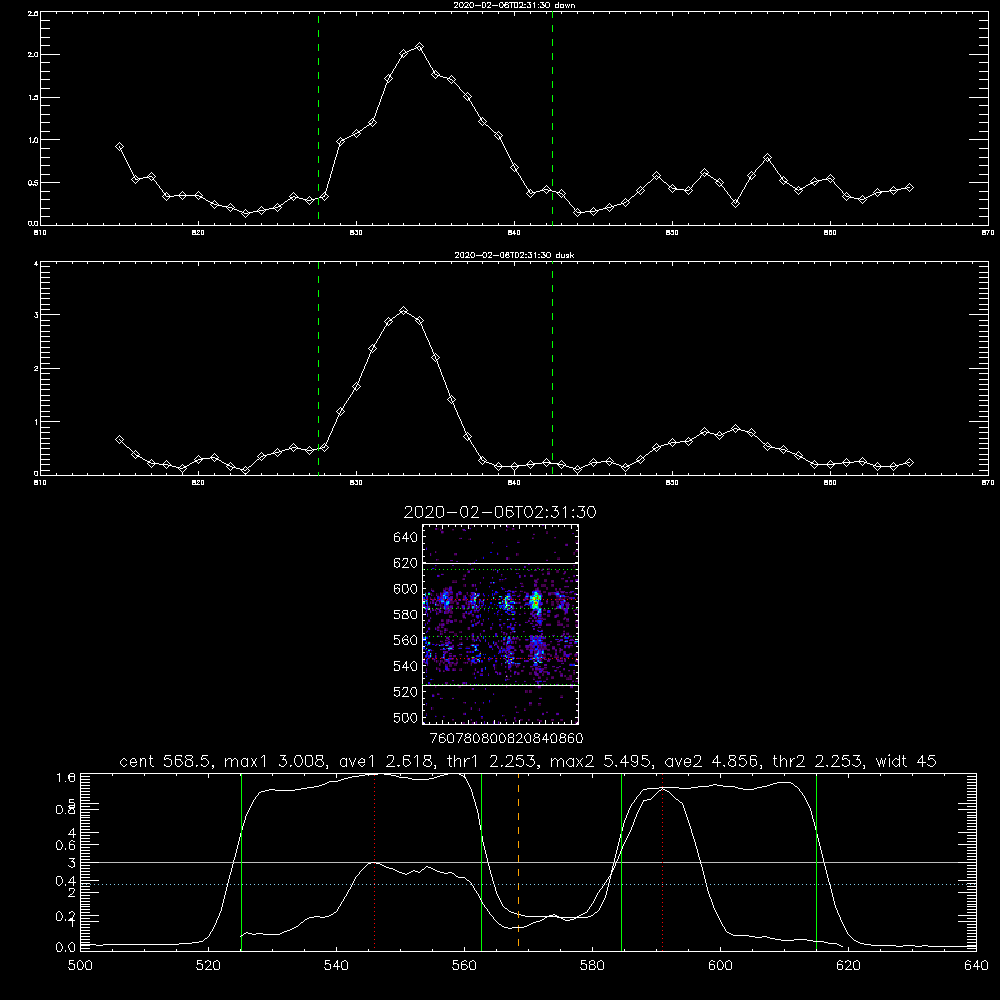
Task: Click the timestamp title above the heatmap image
Action: click(500, 512)
